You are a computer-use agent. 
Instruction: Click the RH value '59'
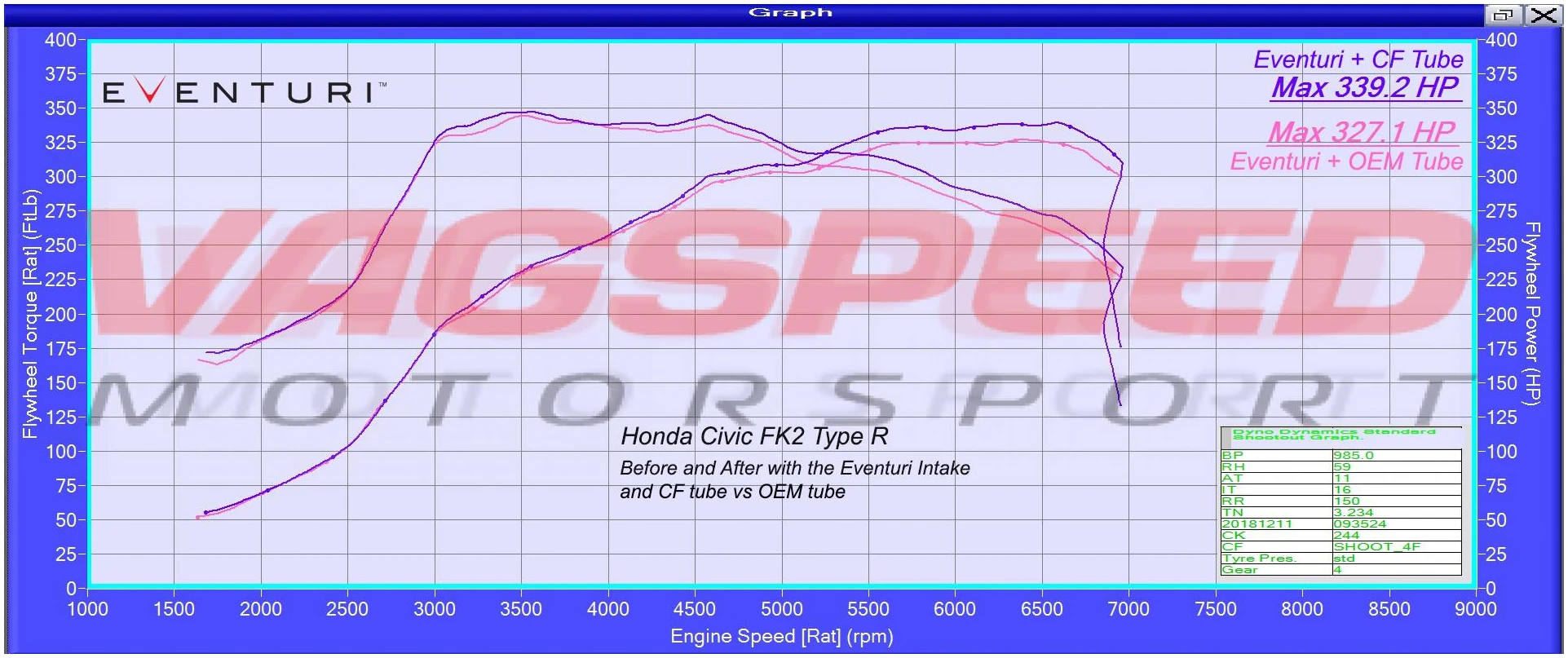point(1397,467)
